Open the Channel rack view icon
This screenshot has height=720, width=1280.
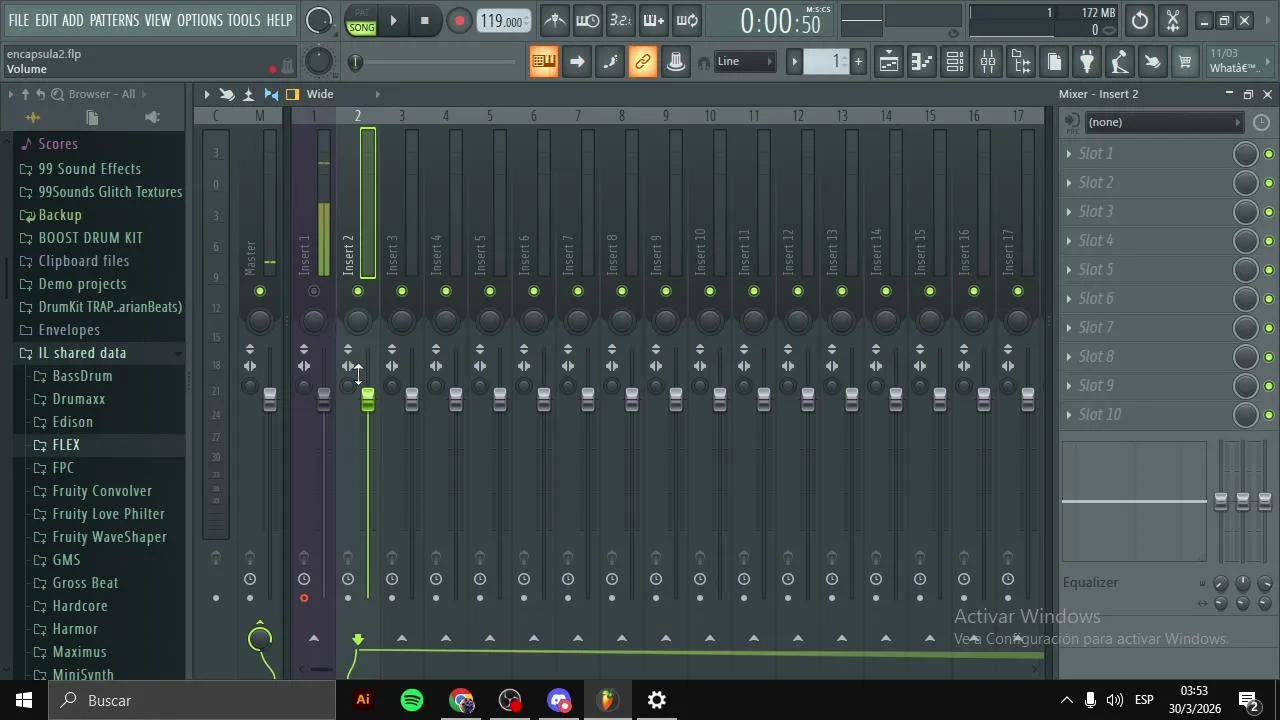coord(955,62)
